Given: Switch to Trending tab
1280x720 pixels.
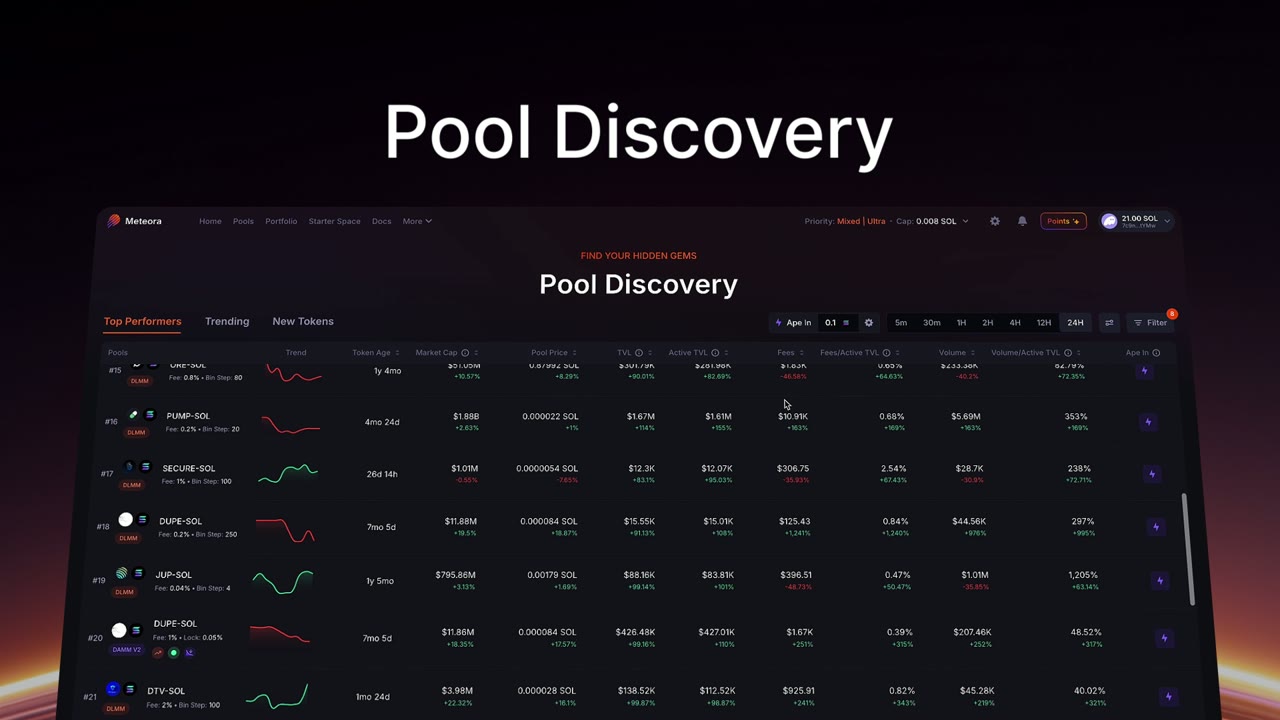Looking at the screenshot, I should click(x=227, y=322).
